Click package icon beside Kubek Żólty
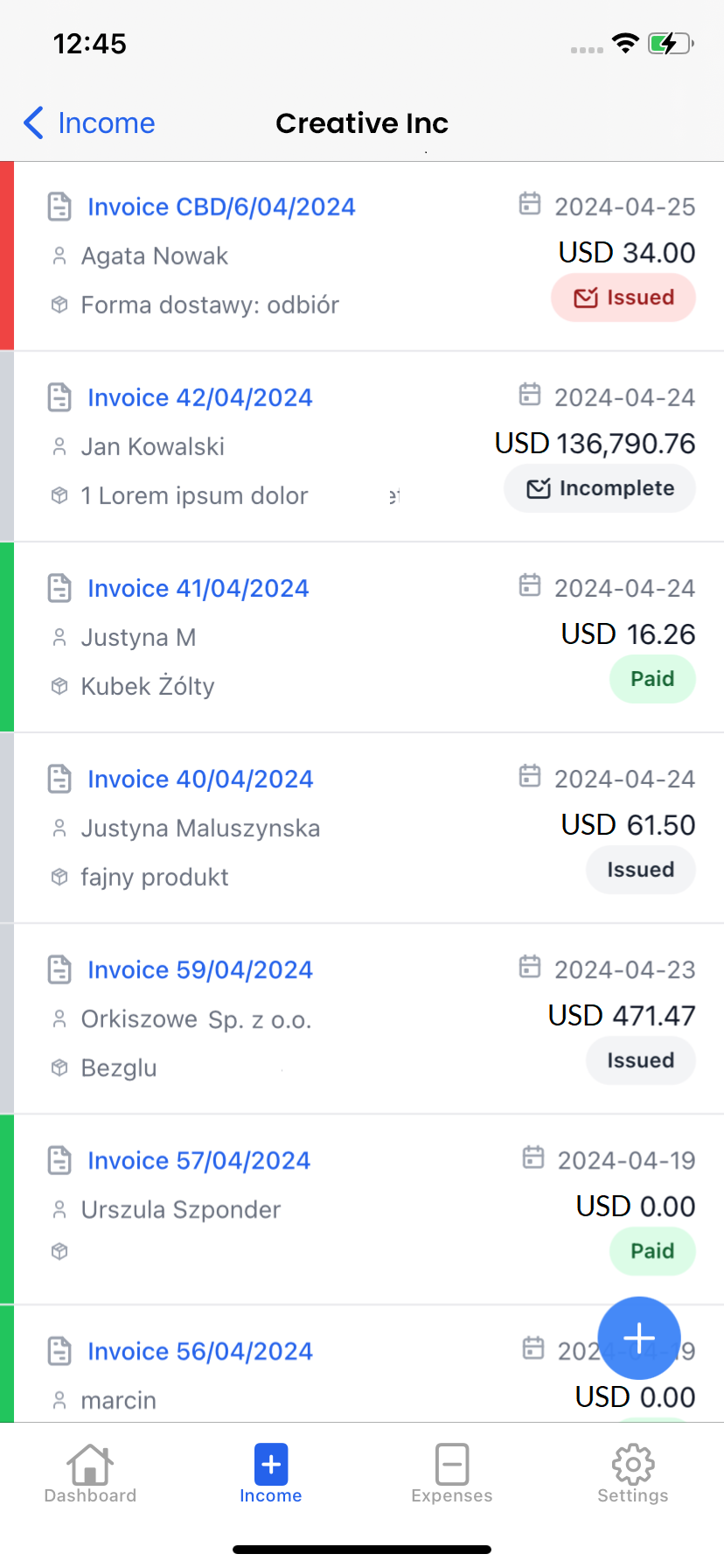Image resolution: width=724 pixels, height=1568 pixels. point(59,687)
